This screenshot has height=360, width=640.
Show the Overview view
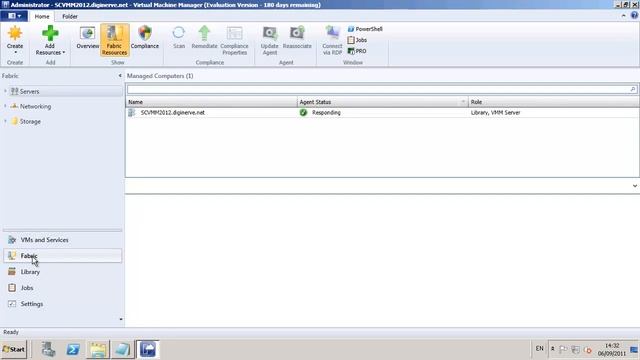pyautogui.click(x=88, y=38)
